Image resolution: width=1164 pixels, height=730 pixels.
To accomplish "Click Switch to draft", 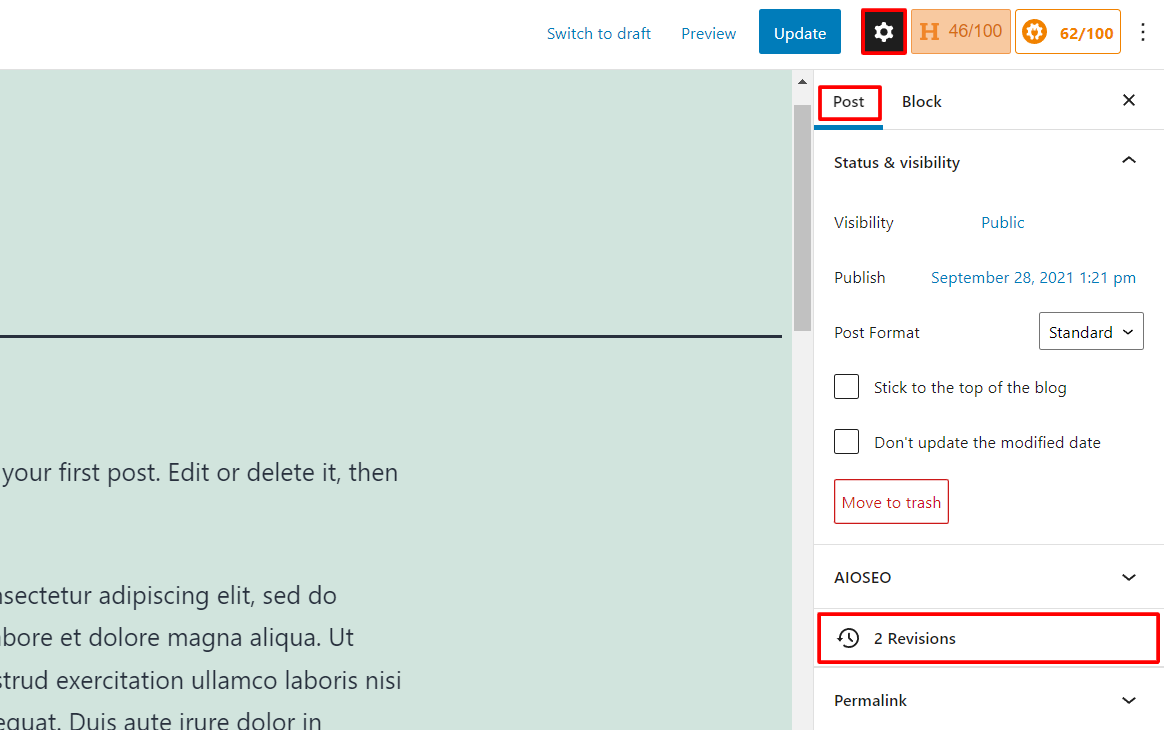I will point(598,32).
